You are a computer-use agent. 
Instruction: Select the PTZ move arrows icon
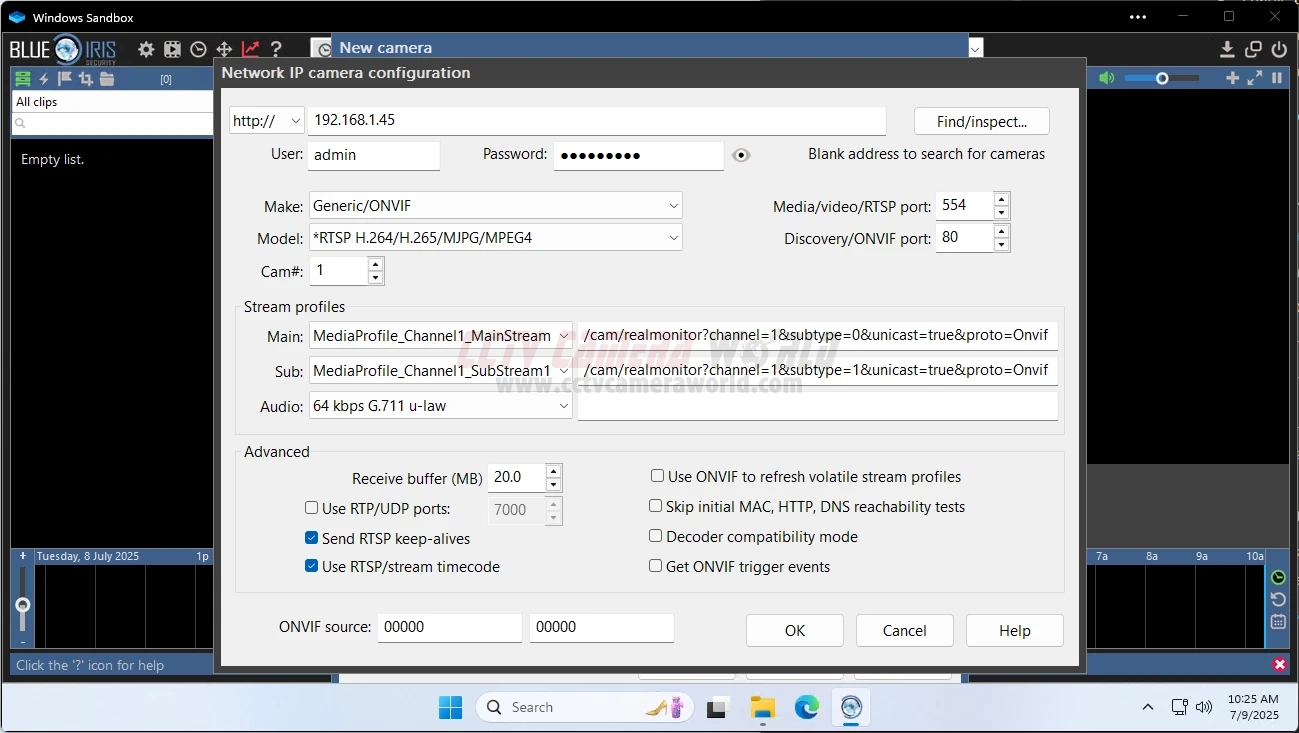tap(224, 49)
